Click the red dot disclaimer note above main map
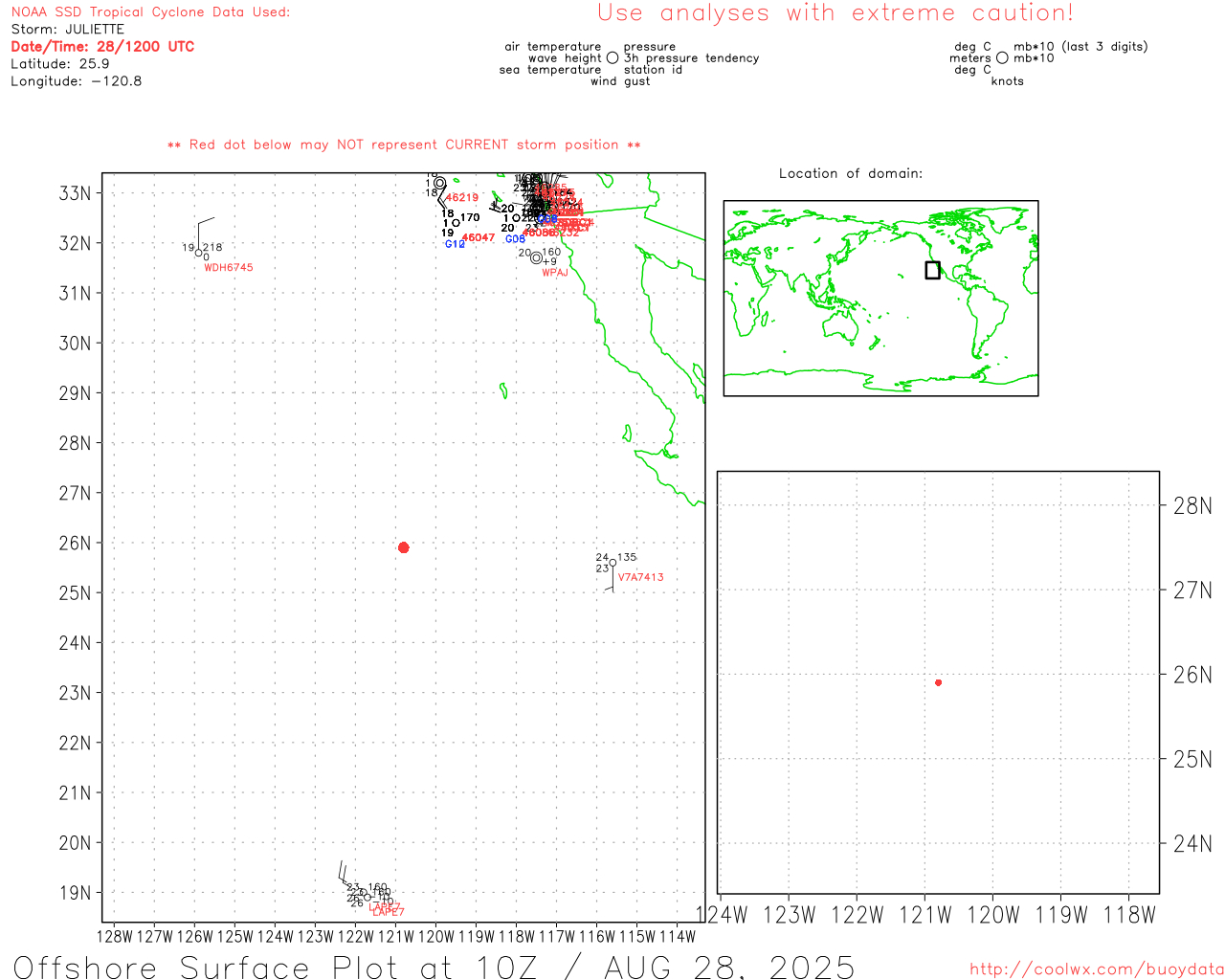Screen dimensions: 1225x980 (404, 145)
